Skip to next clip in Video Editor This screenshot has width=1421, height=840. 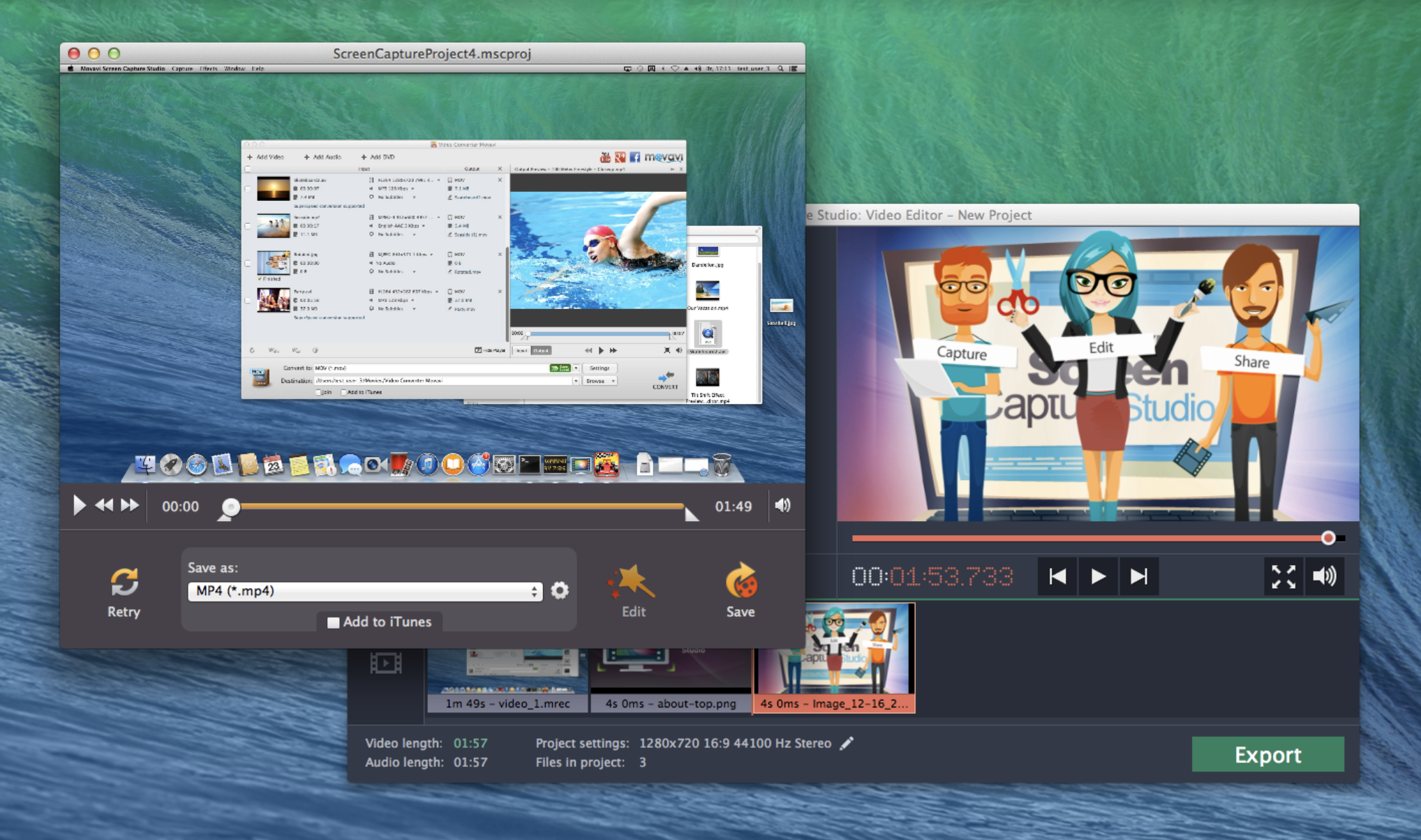point(1139,576)
